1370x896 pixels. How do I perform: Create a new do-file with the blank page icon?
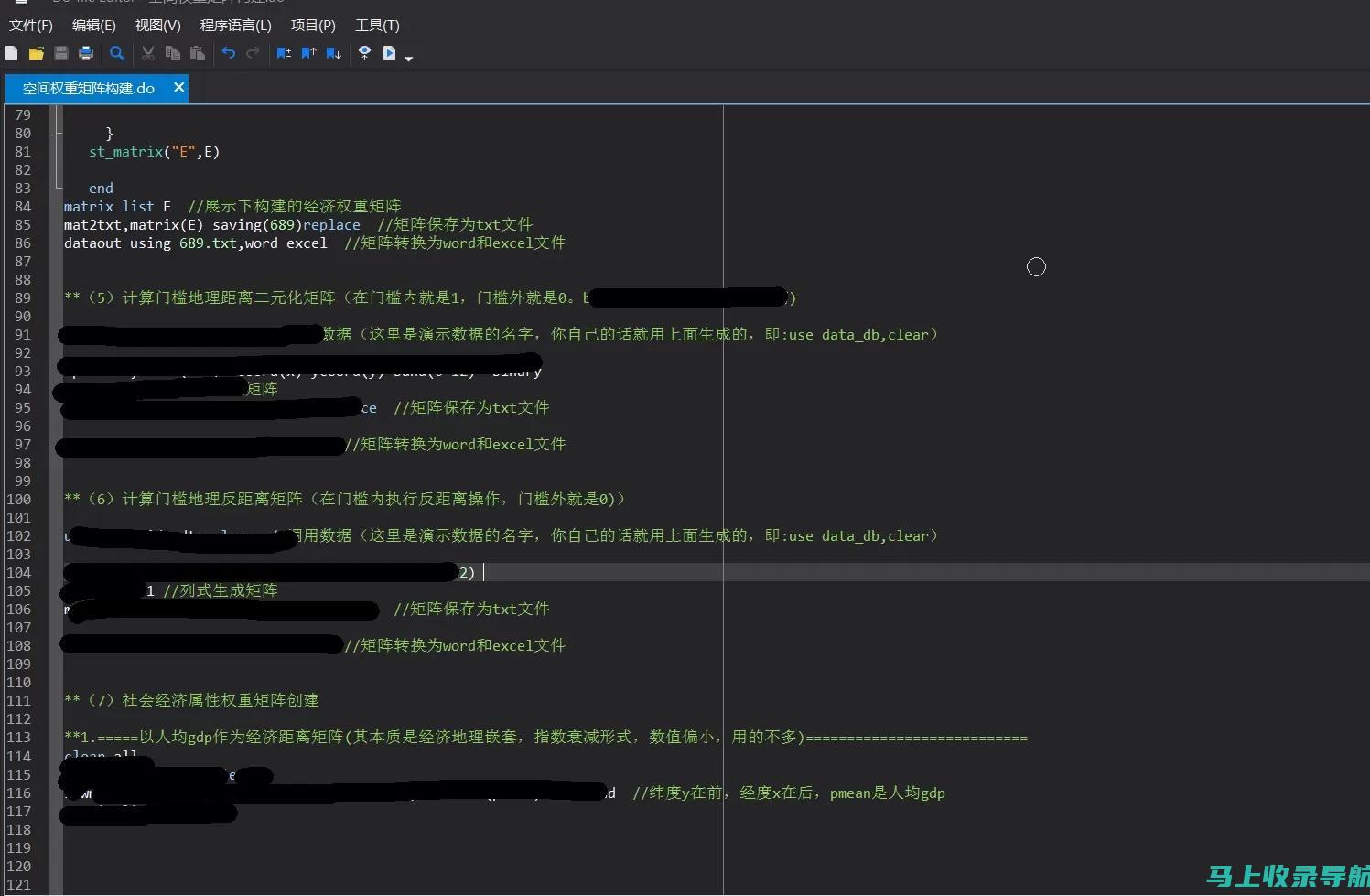pyautogui.click(x=11, y=53)
